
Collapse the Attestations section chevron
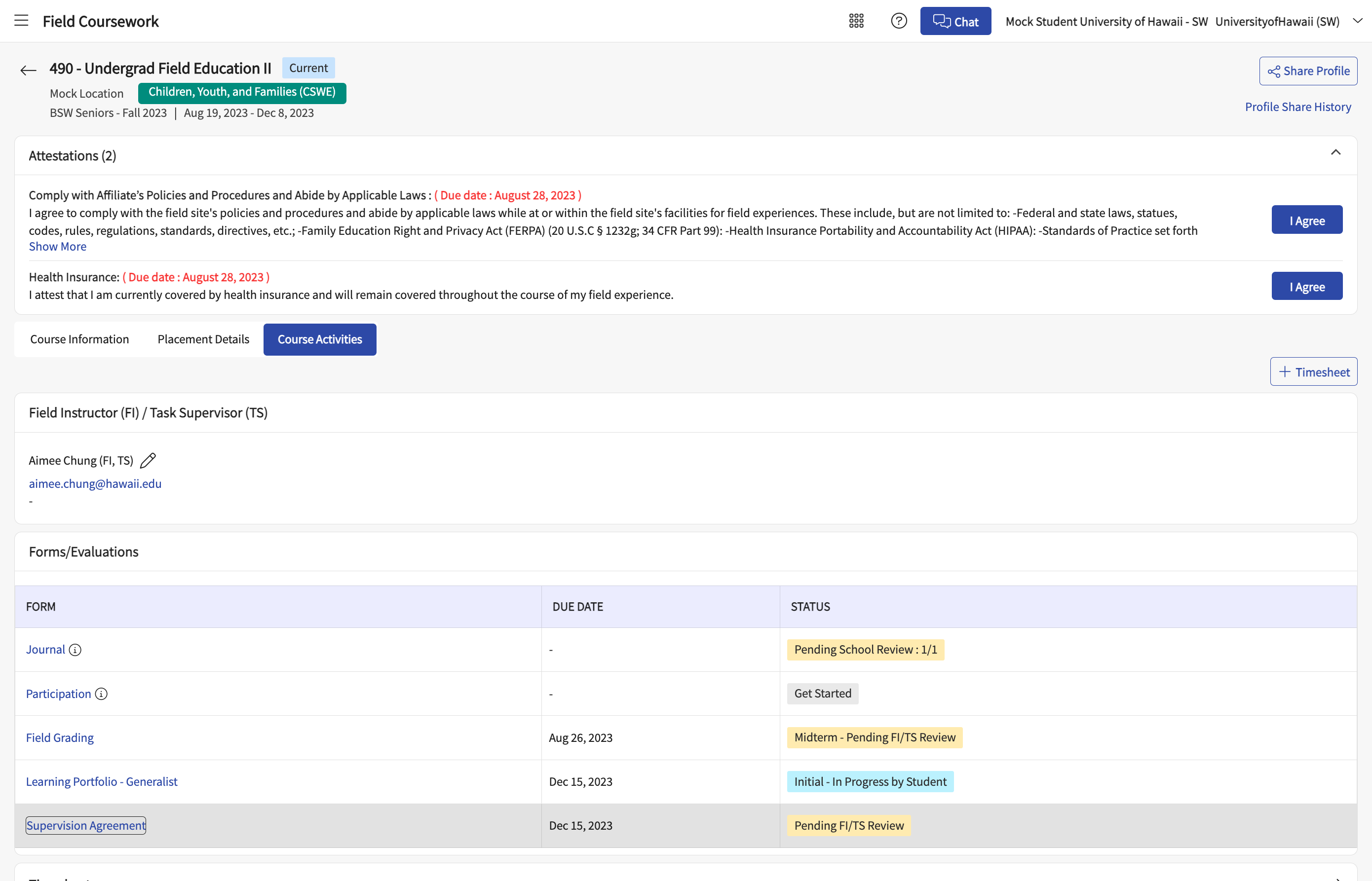1335,152
